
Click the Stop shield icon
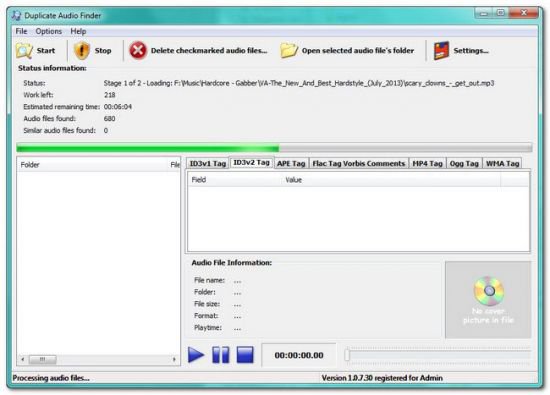pyautogui.click(x=82, y=51)
